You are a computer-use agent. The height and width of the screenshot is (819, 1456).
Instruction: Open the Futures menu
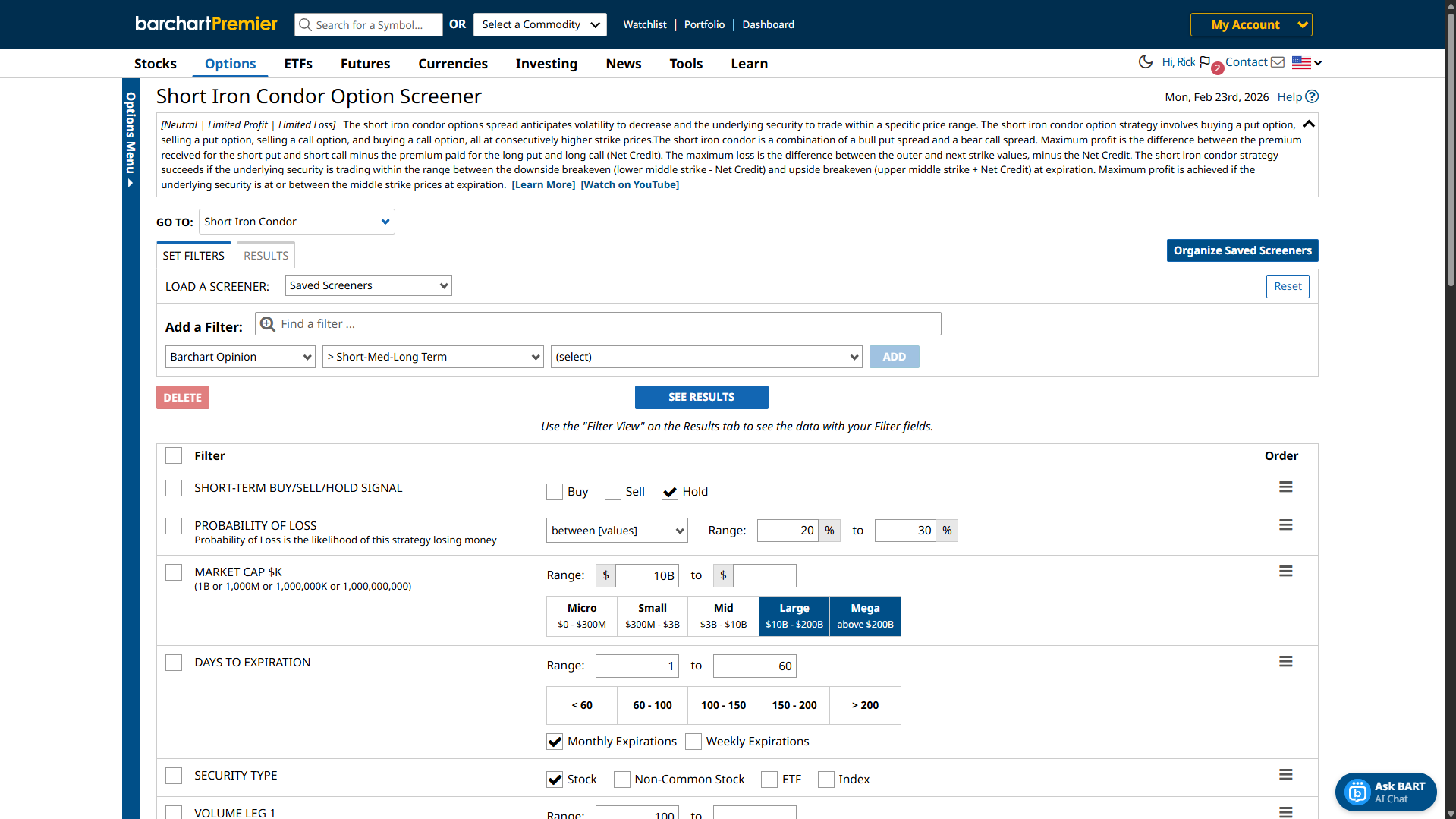(x=365, y=64)
